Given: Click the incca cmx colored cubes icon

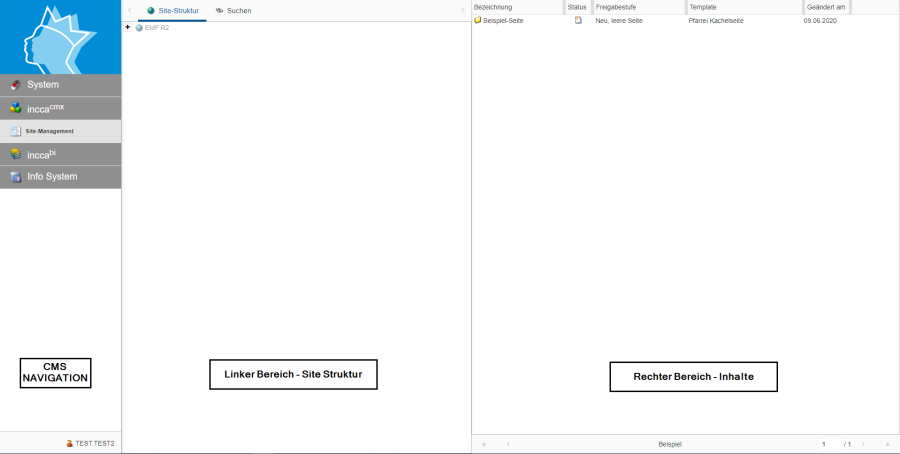Looking at the screenshot, I should (15, 108).
